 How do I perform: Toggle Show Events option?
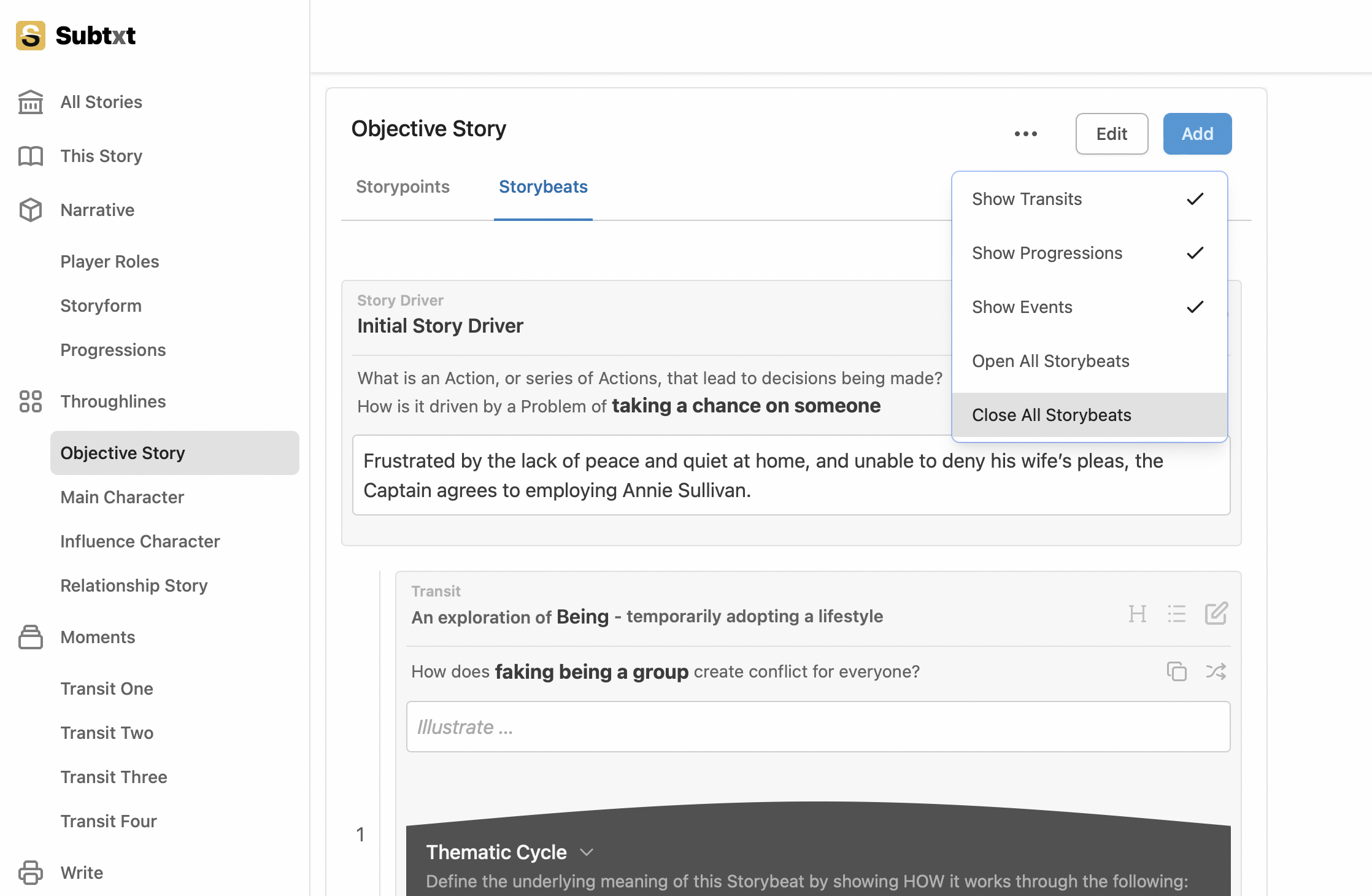tap(1089, 307)
